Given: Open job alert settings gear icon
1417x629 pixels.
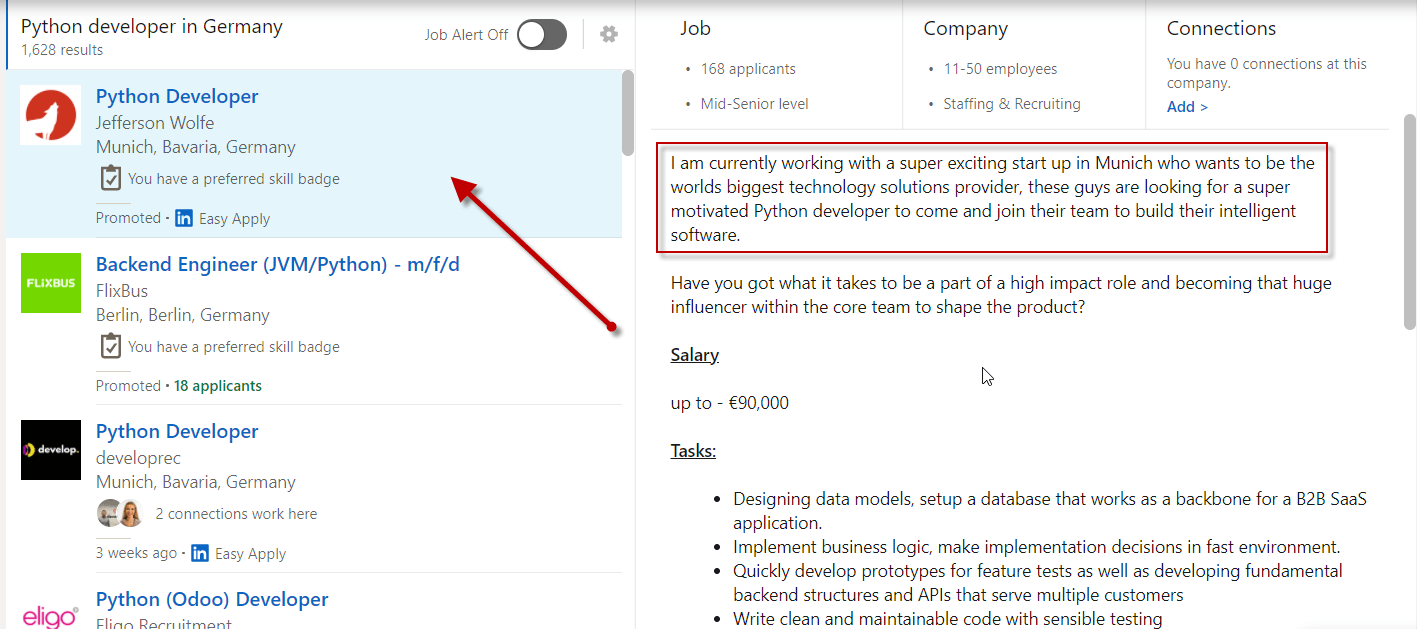Looking at the screenshot, I should (609, 35).
